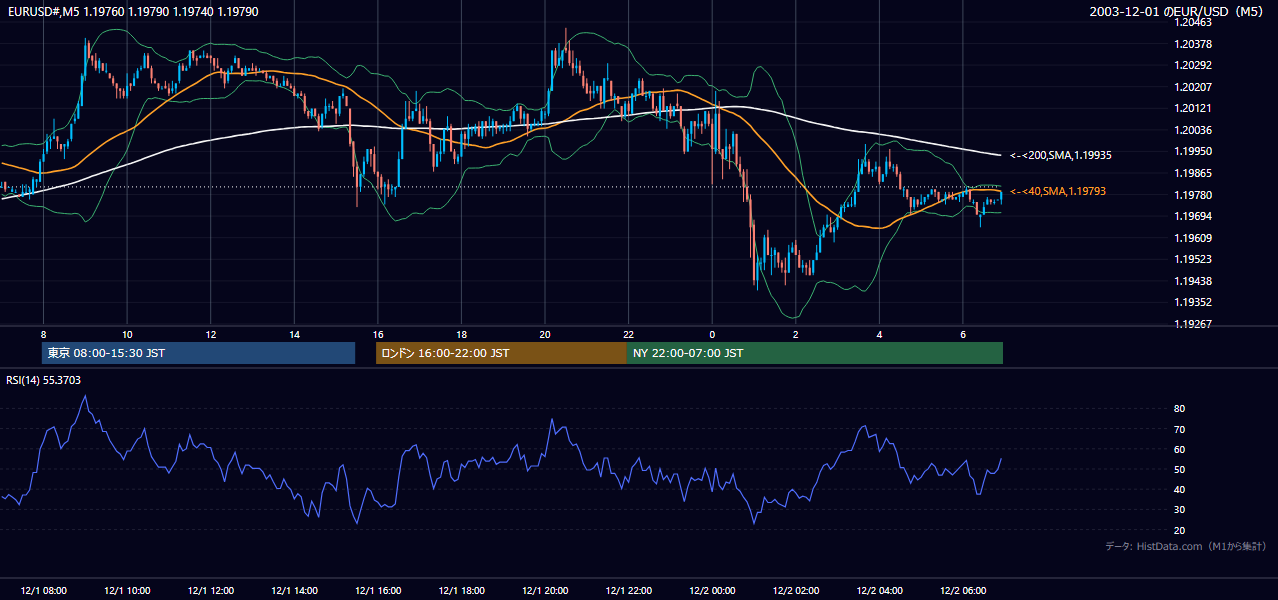Click RSI axis level 40
This screenshot has height=600, width=1278.
point(1180,489)
